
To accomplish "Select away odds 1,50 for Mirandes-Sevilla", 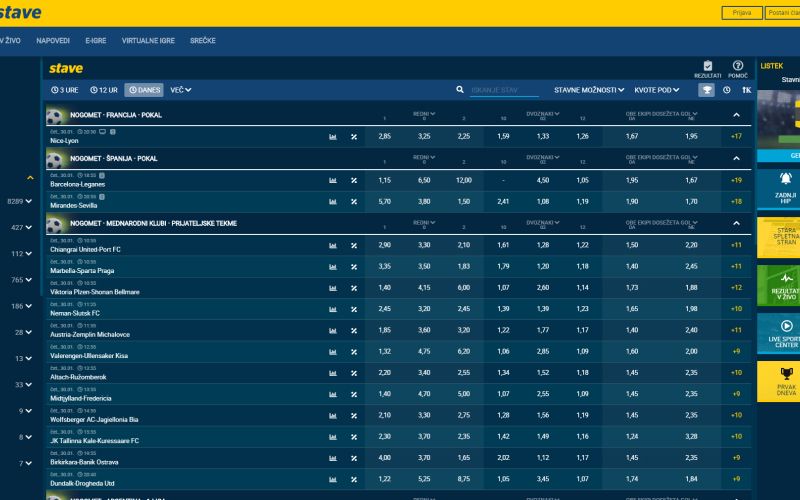I will point(463,202).
